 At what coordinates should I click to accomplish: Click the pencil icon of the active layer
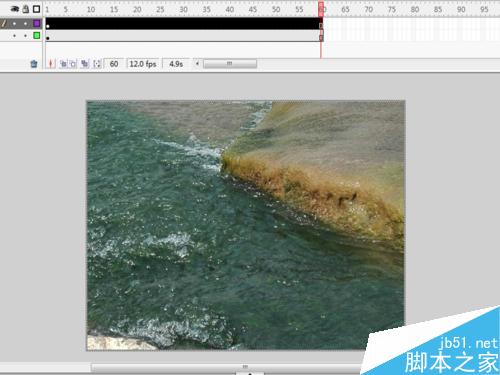pyautogui.click(x=4, y=24)
